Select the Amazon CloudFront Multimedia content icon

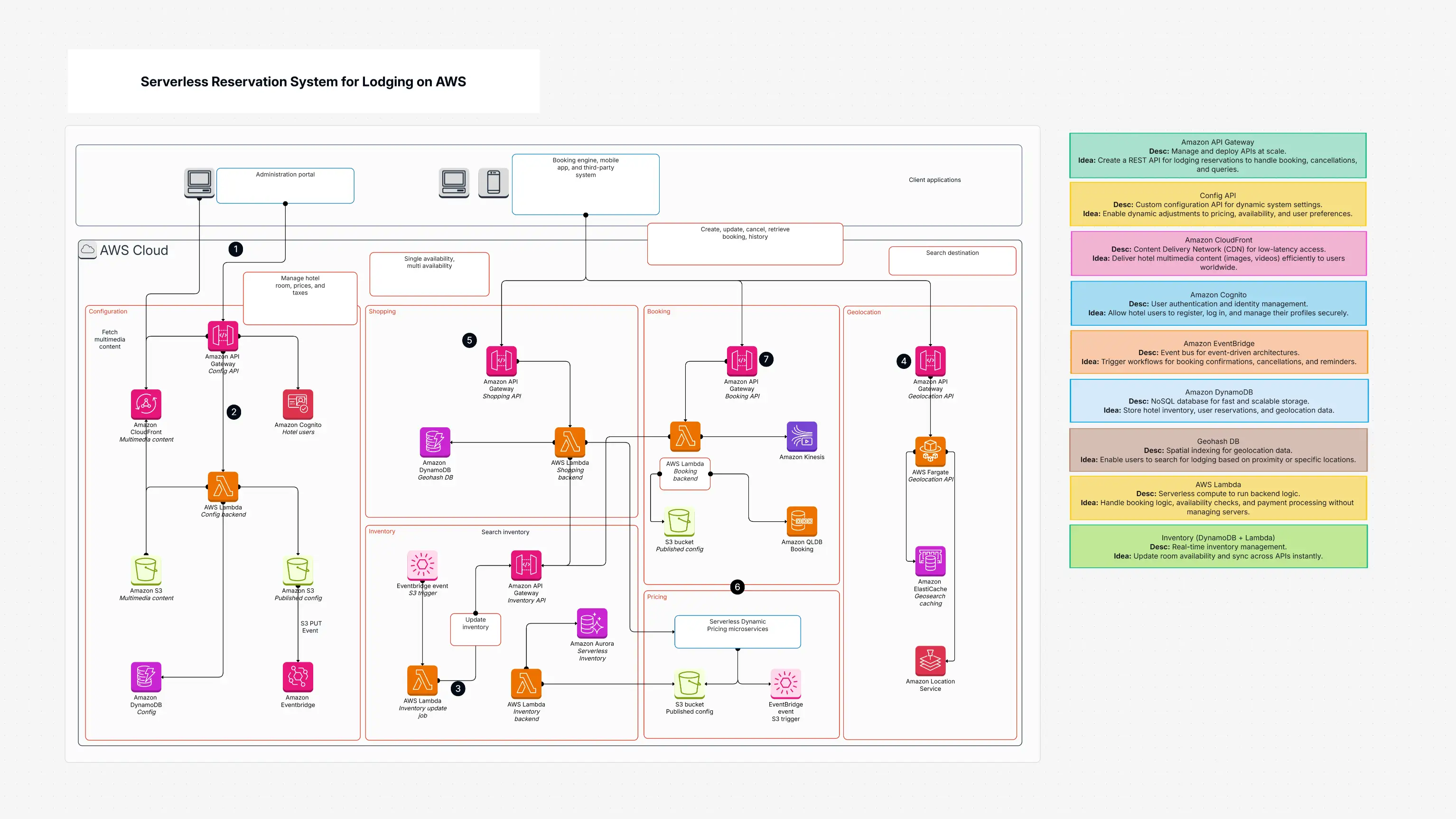[x=146, y=405]
